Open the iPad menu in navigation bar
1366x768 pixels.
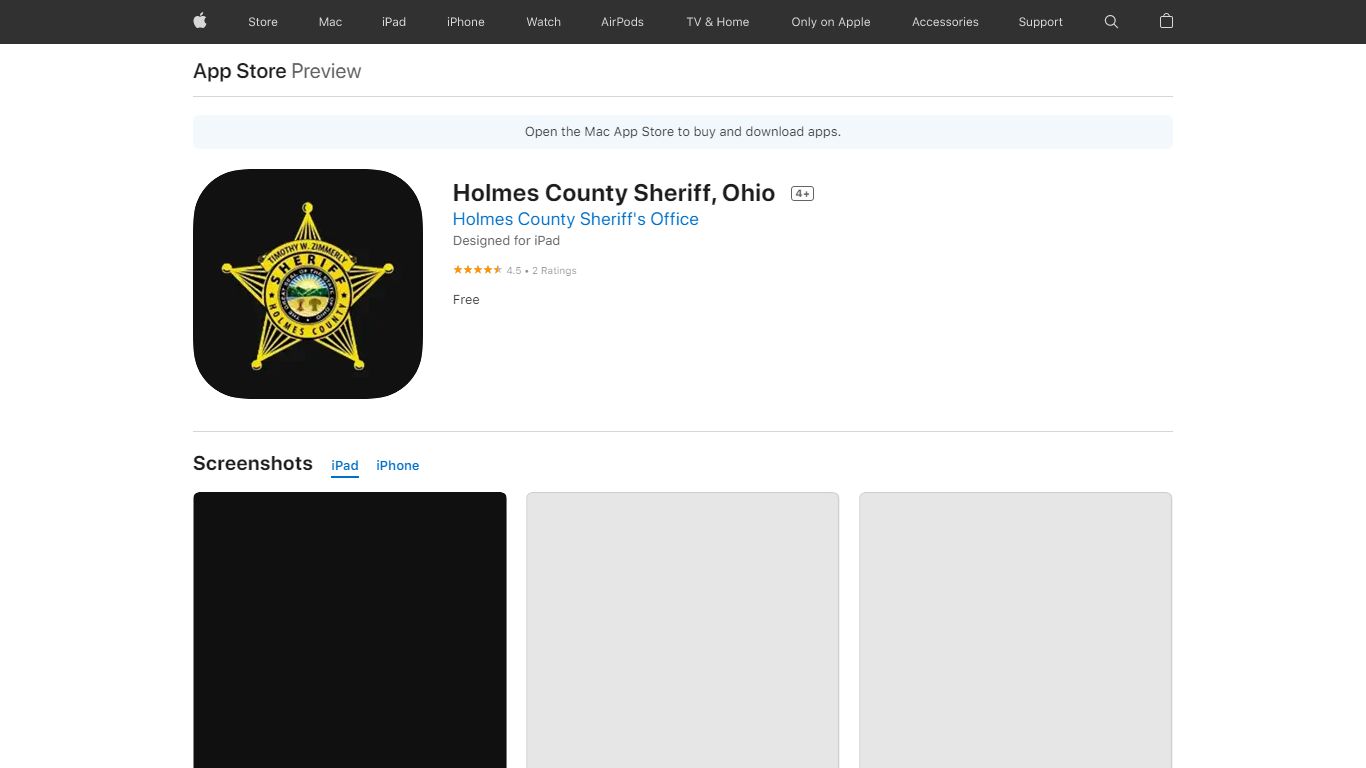click(x=394, y=22)
